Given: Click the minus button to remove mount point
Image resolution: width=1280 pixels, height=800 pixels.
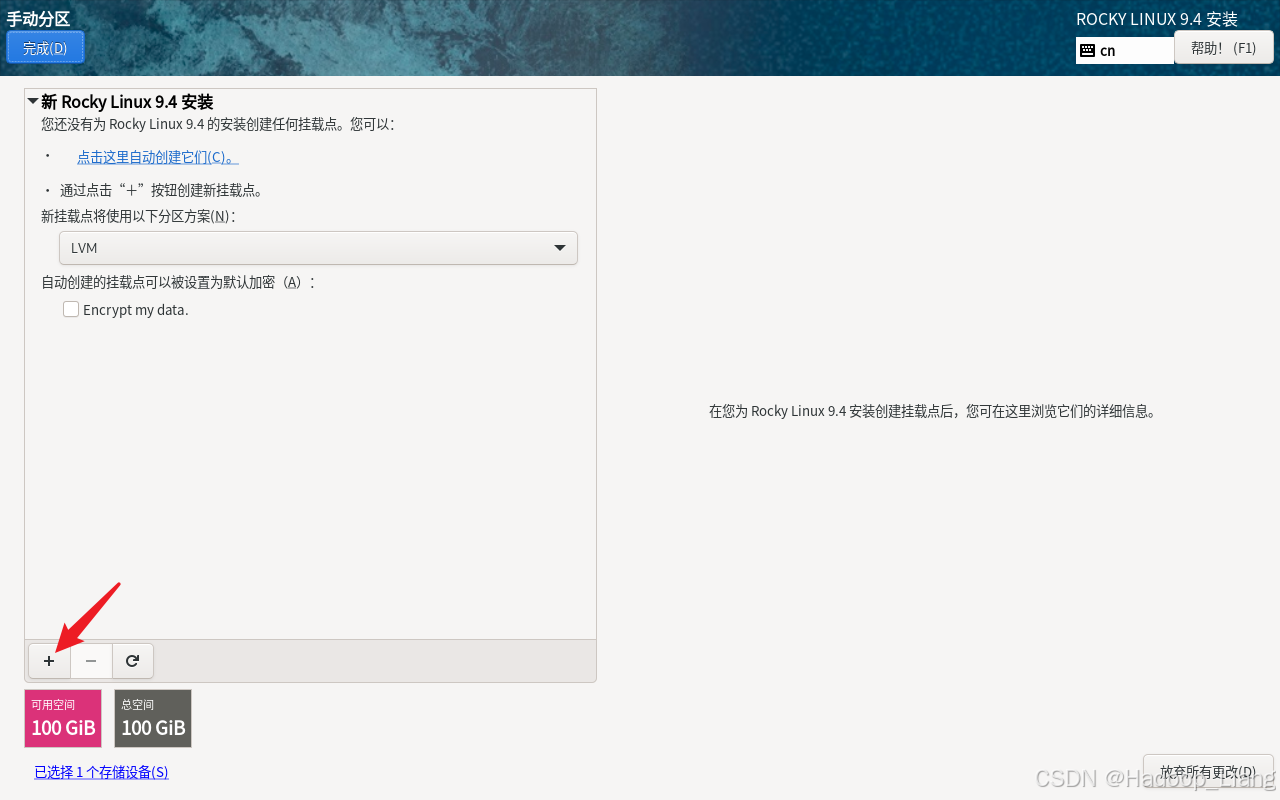Looking at the screenshot, I should tap(91, 661).
